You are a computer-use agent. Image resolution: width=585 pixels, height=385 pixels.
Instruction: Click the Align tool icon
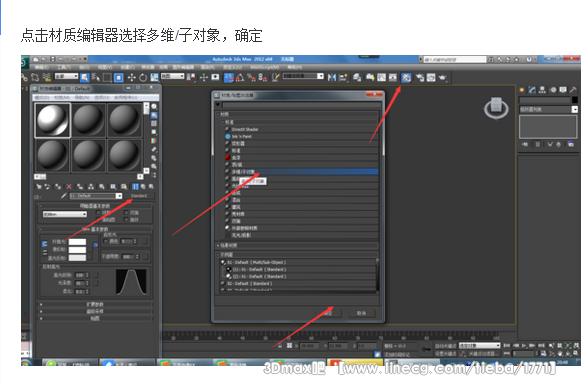point(343,78)
